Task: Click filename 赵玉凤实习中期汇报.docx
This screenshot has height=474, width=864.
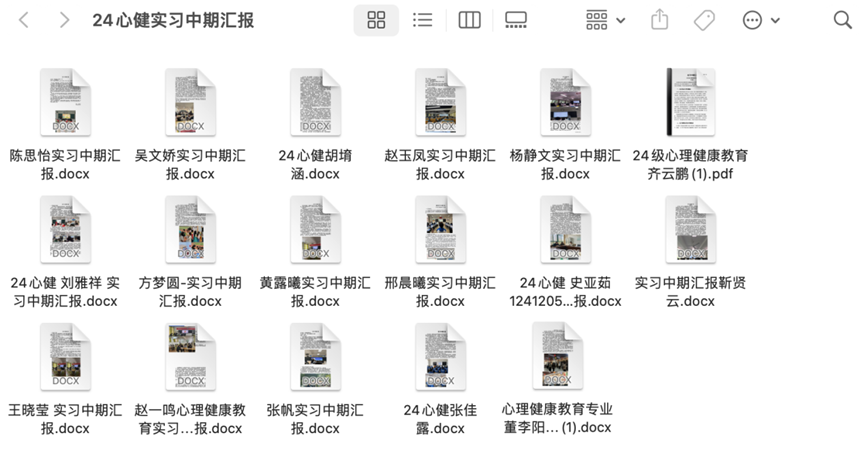Action: click(x=440, y=164)
